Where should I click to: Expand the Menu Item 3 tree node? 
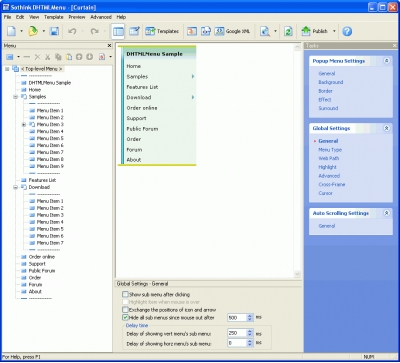pyautogui.click(x=24, y=125)
